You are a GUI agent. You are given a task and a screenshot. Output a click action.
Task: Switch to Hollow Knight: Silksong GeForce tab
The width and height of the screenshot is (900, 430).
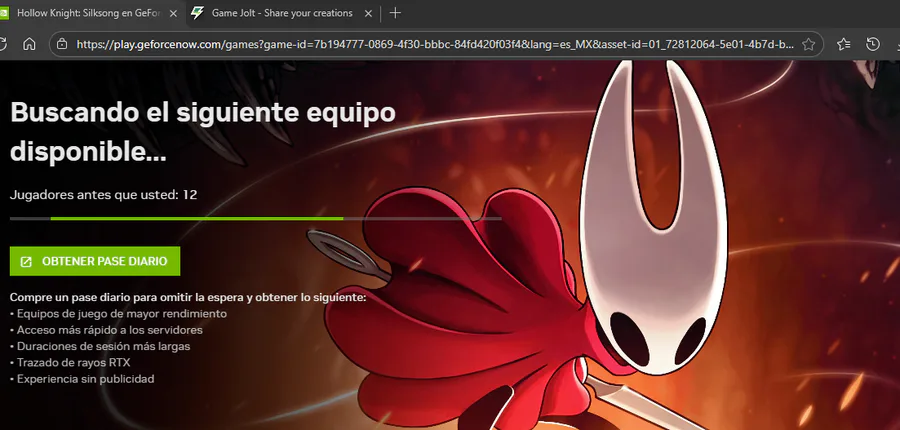(x=89, y=13)
